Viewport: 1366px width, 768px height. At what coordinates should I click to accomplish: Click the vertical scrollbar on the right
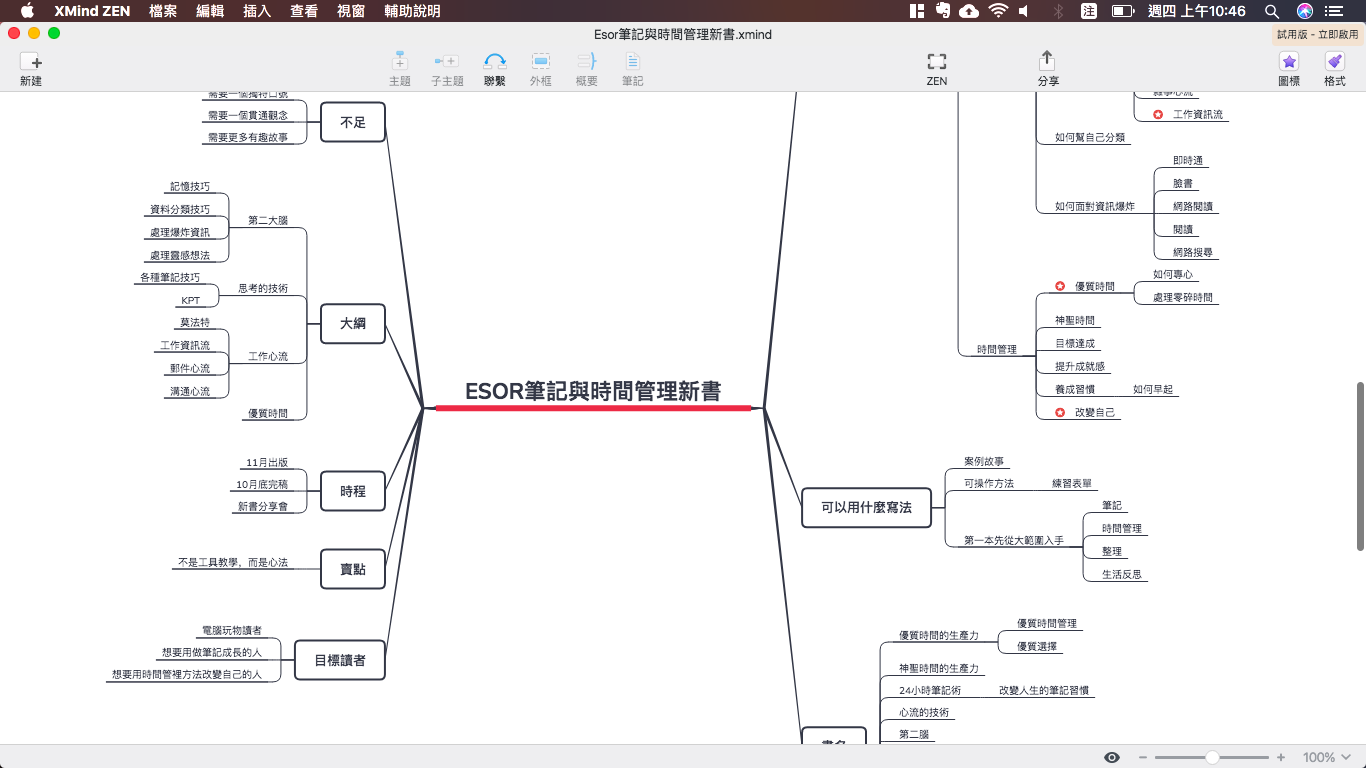click(1360, 465)
